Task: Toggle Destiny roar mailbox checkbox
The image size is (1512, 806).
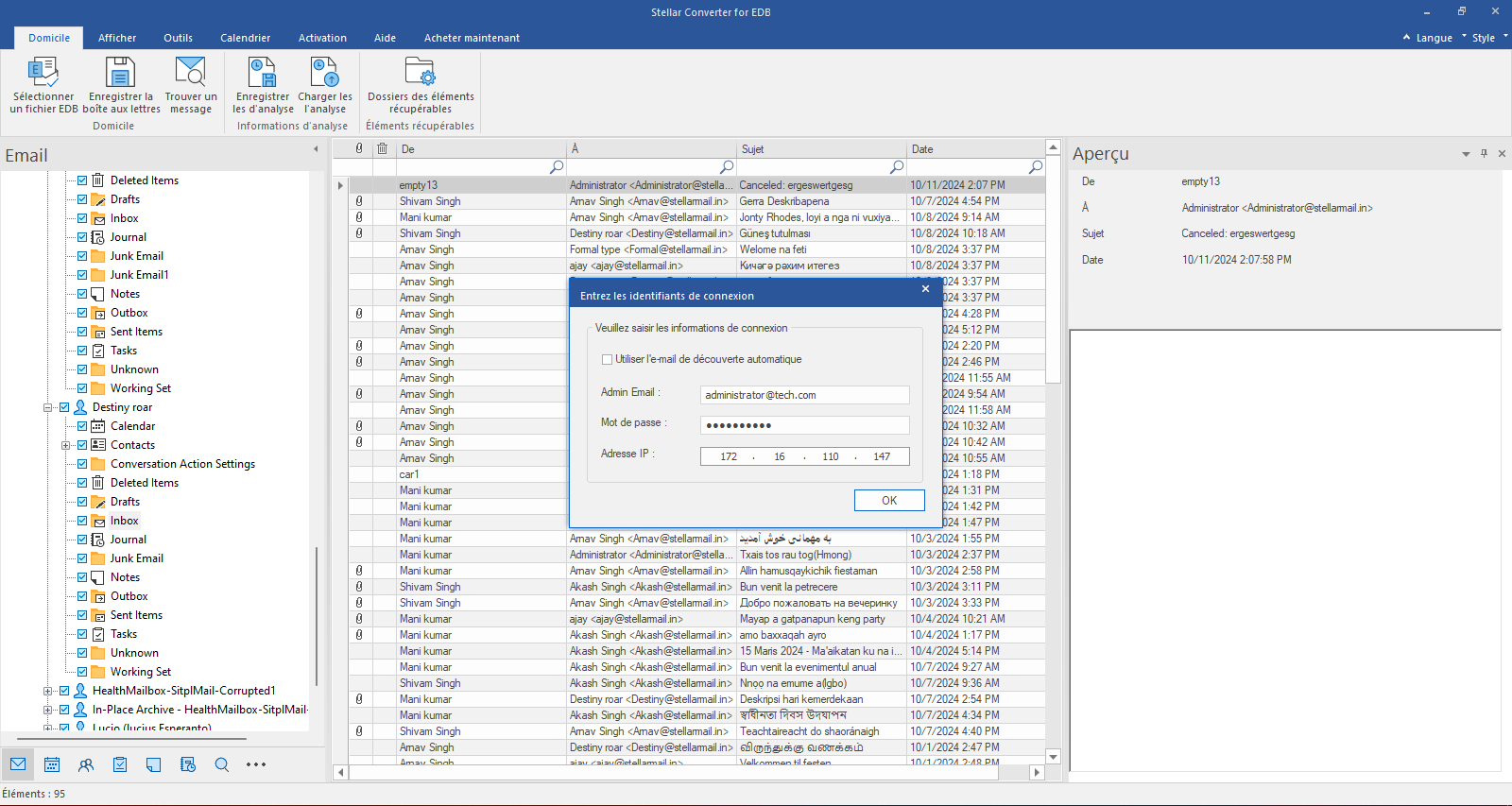Action: [x=64, y=407]
